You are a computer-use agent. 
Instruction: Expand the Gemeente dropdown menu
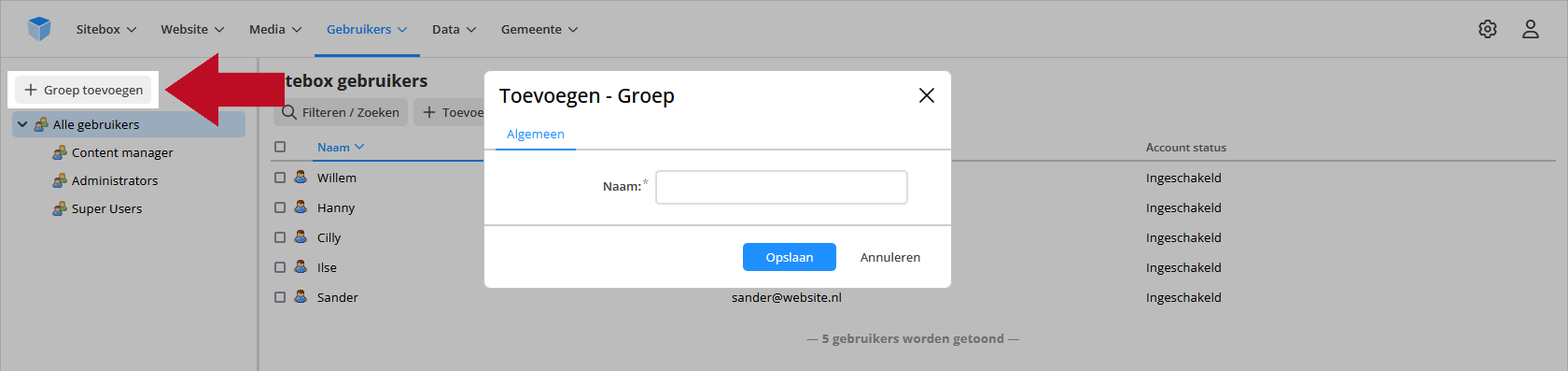(x=539, y=29)
